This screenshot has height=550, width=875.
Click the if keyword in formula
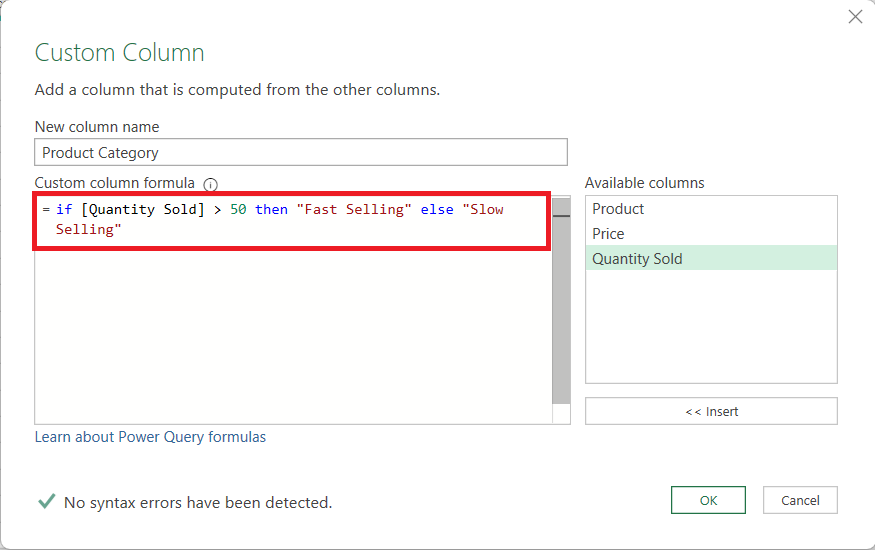coord(64,209)
